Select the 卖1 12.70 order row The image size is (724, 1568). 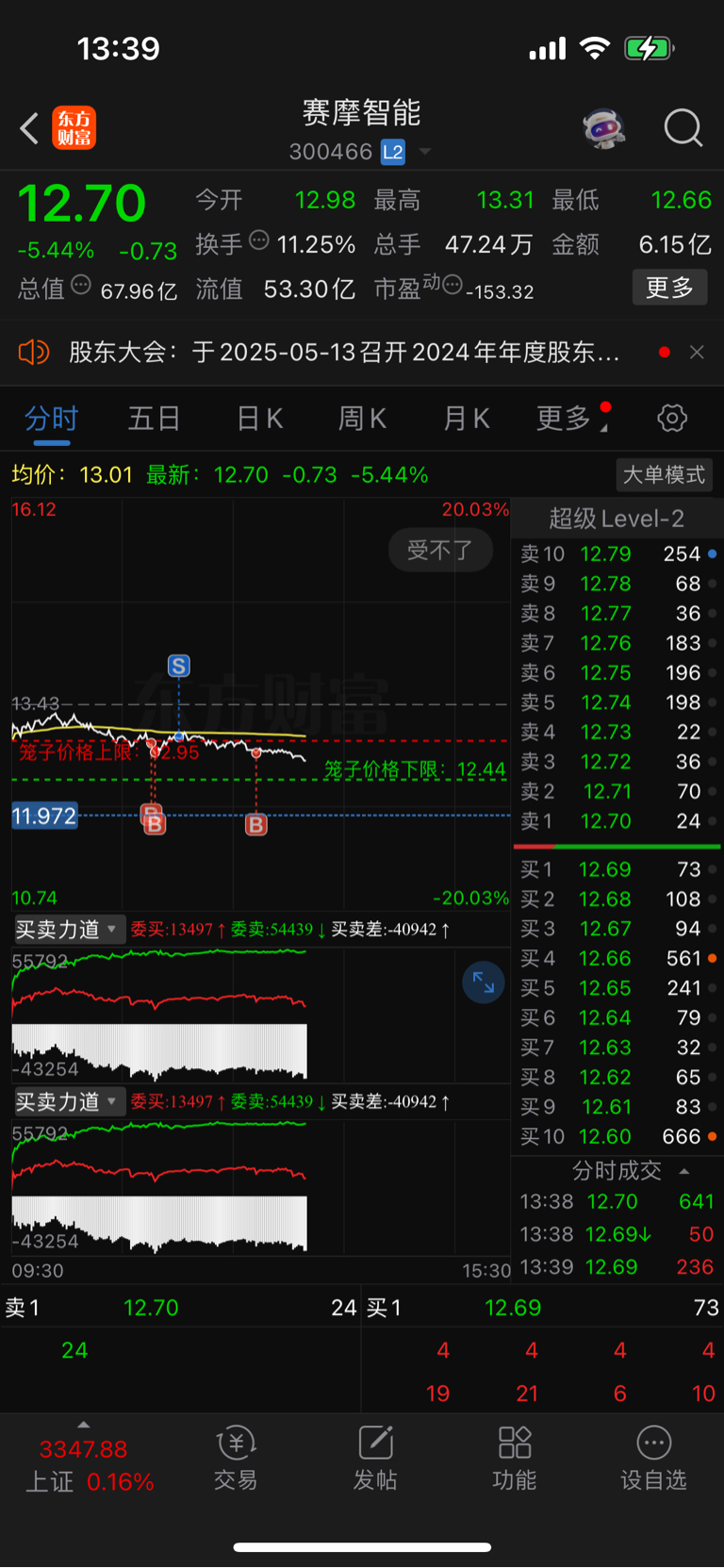(x=617, y=821)
